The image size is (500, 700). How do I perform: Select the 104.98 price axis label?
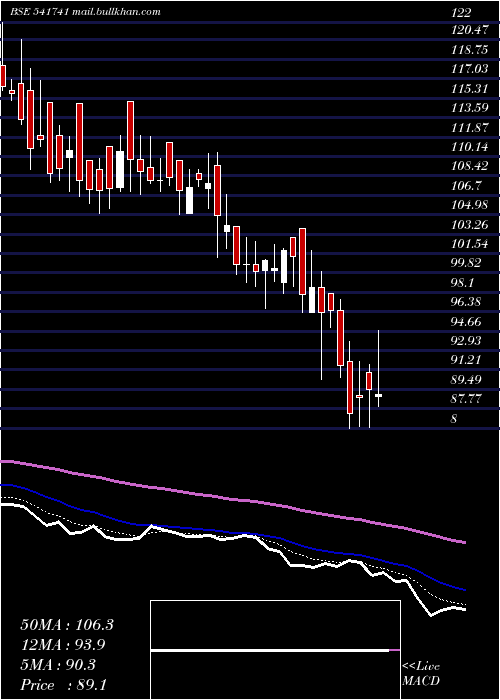coord(469,204)
